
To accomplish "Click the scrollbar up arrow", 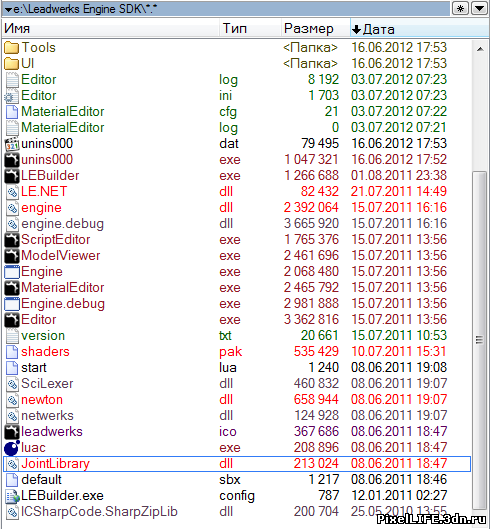I will pos(480,49).
